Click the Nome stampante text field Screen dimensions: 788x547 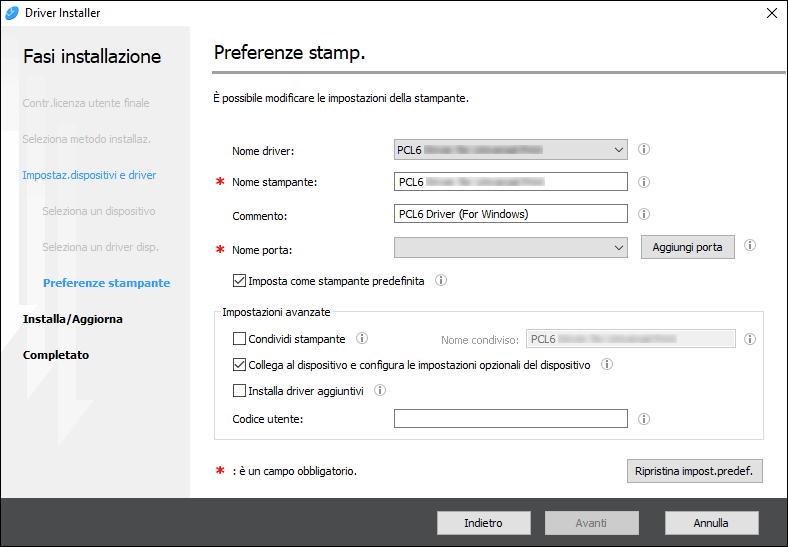(511, 182)
